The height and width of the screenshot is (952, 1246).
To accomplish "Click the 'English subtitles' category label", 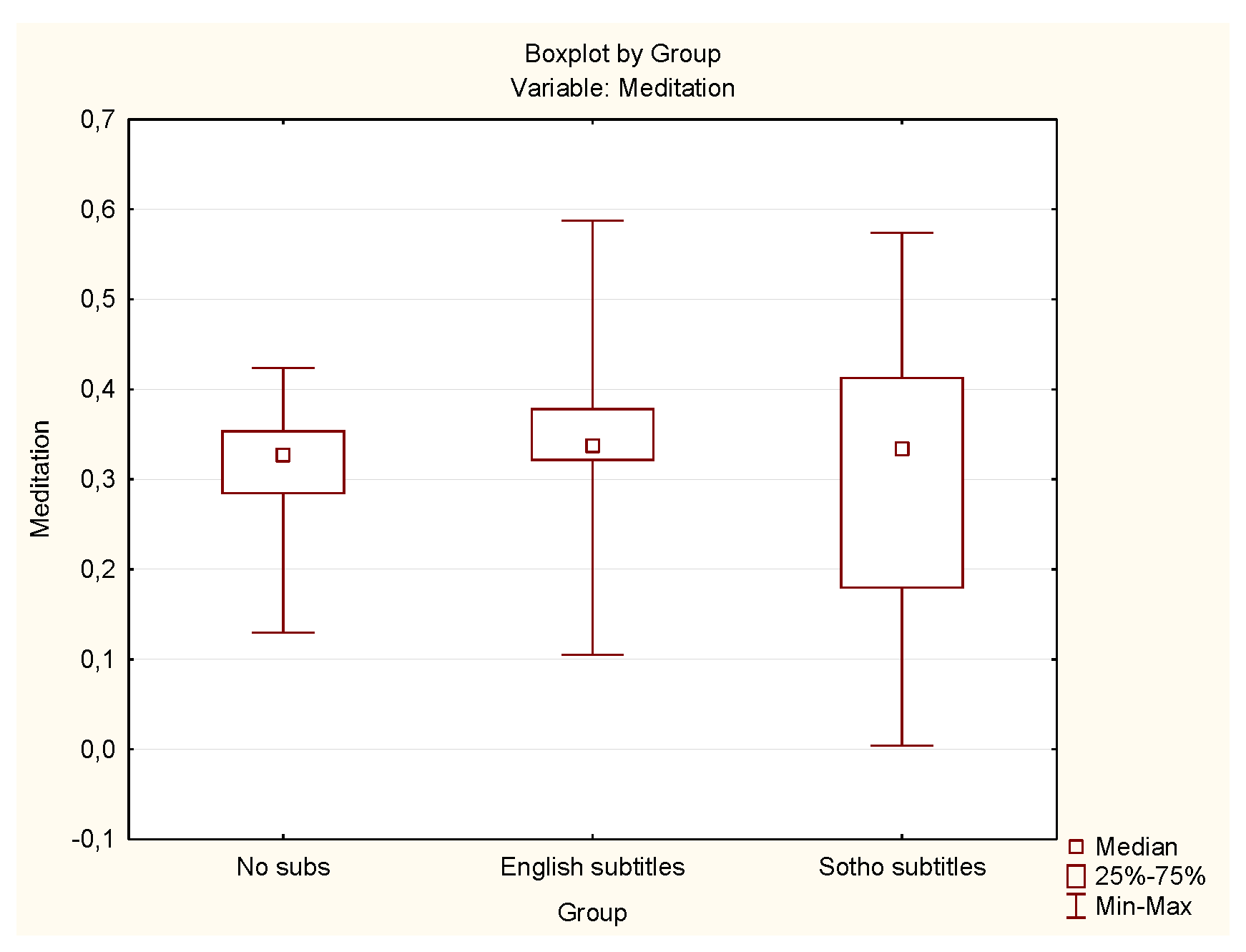I will tap(592, 867).
